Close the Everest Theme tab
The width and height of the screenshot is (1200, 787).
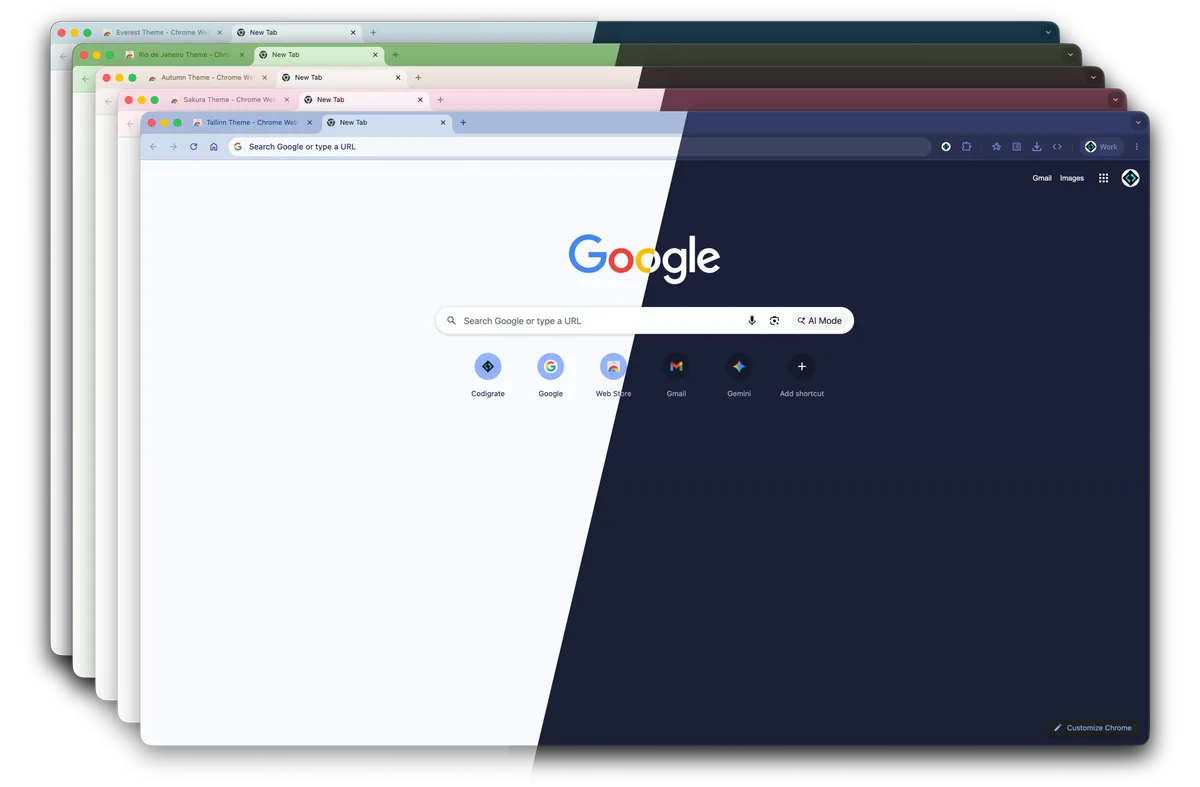[x=219, y=33]
